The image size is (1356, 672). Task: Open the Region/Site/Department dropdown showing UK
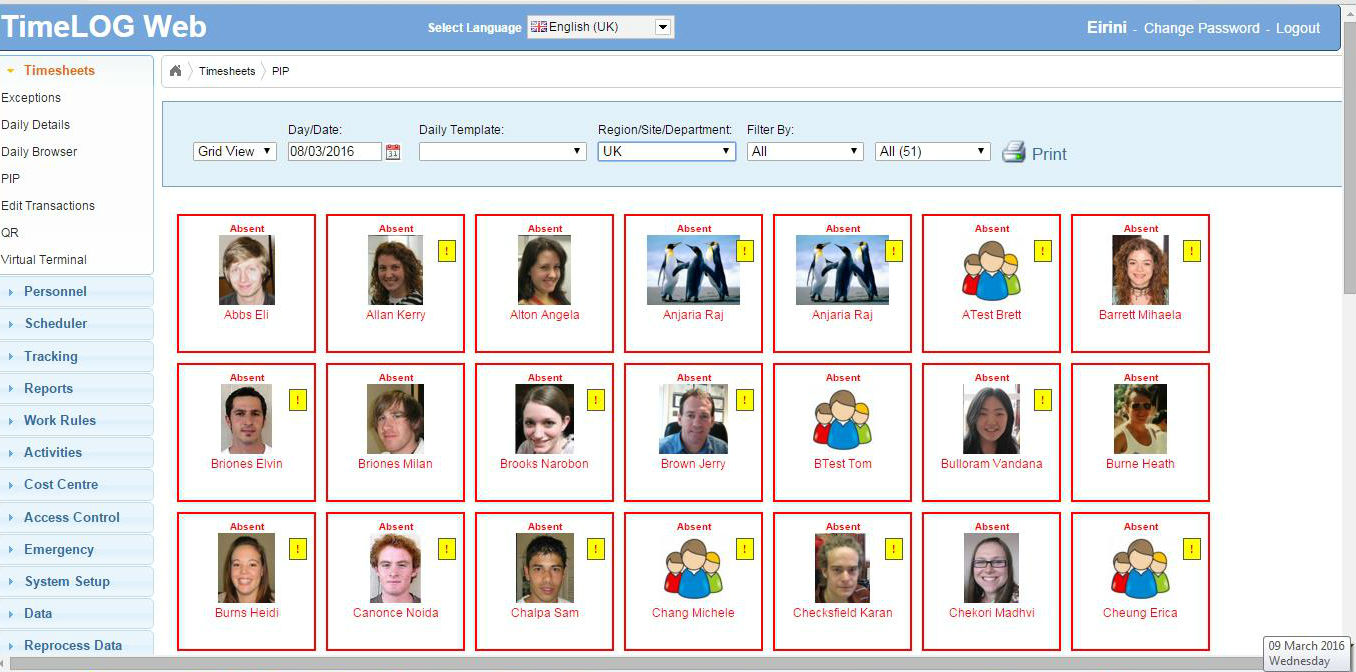(x=666, y=151)
